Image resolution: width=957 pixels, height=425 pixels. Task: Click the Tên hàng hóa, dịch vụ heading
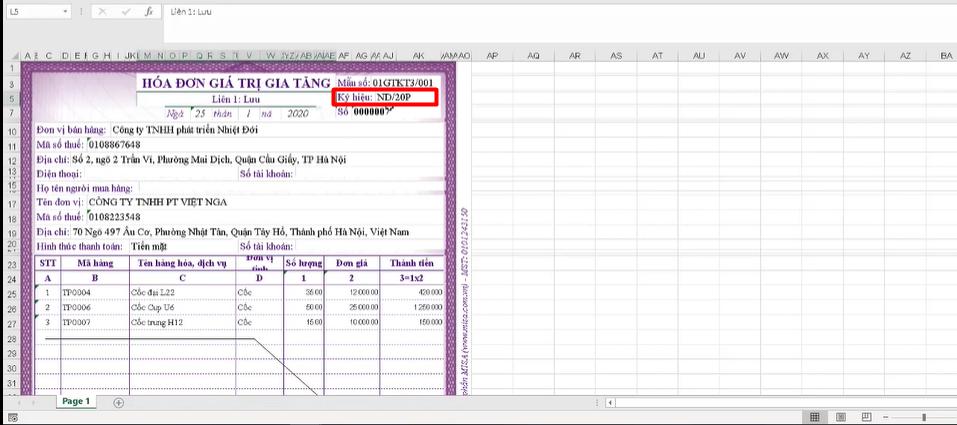click(182, 263)
